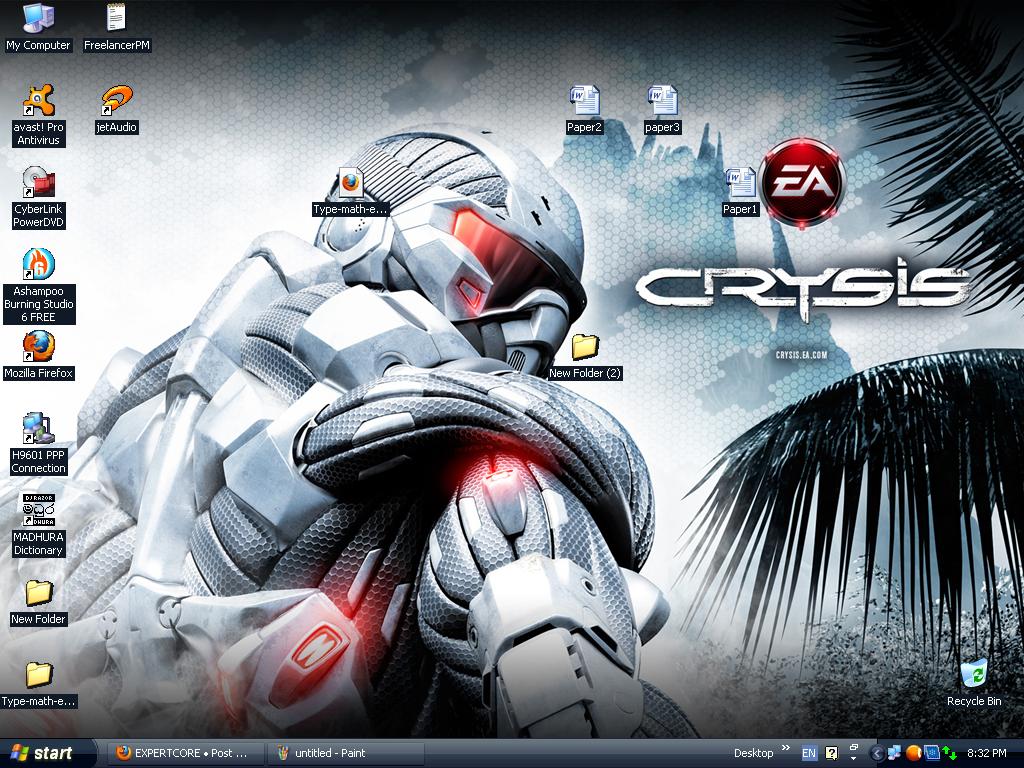Viewport: 1024px width, 768px height.
Task: Open the MADHURA Dictionary shortcut
Action: point(38,510)
